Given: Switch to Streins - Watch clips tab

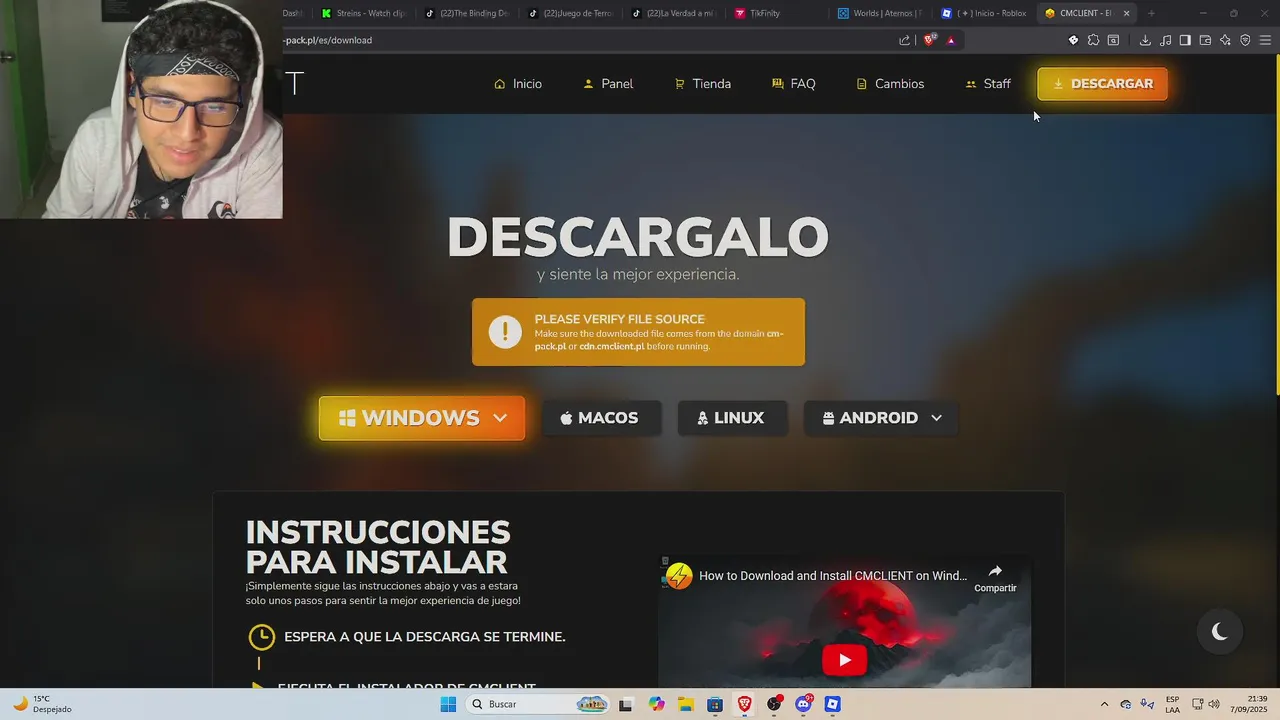Looking at the screenshot, I should tap(365, 13).
